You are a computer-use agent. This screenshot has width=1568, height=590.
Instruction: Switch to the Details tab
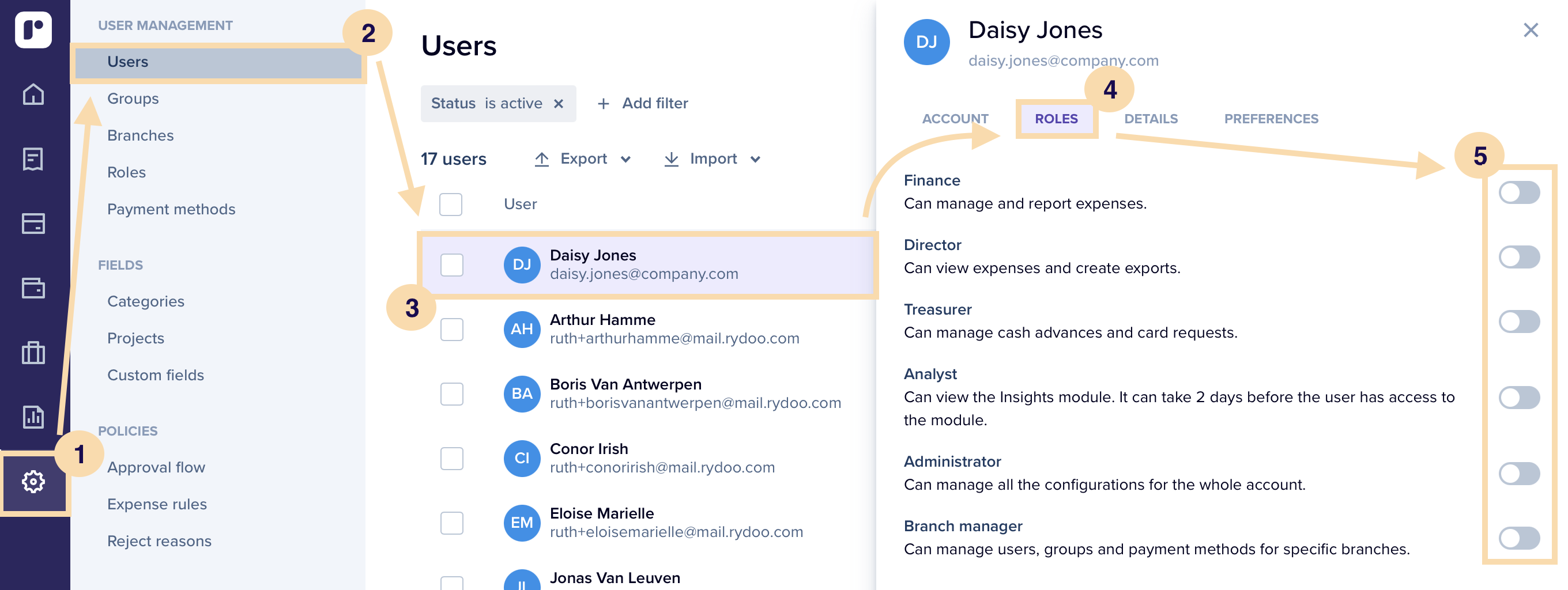point(1151,119)
